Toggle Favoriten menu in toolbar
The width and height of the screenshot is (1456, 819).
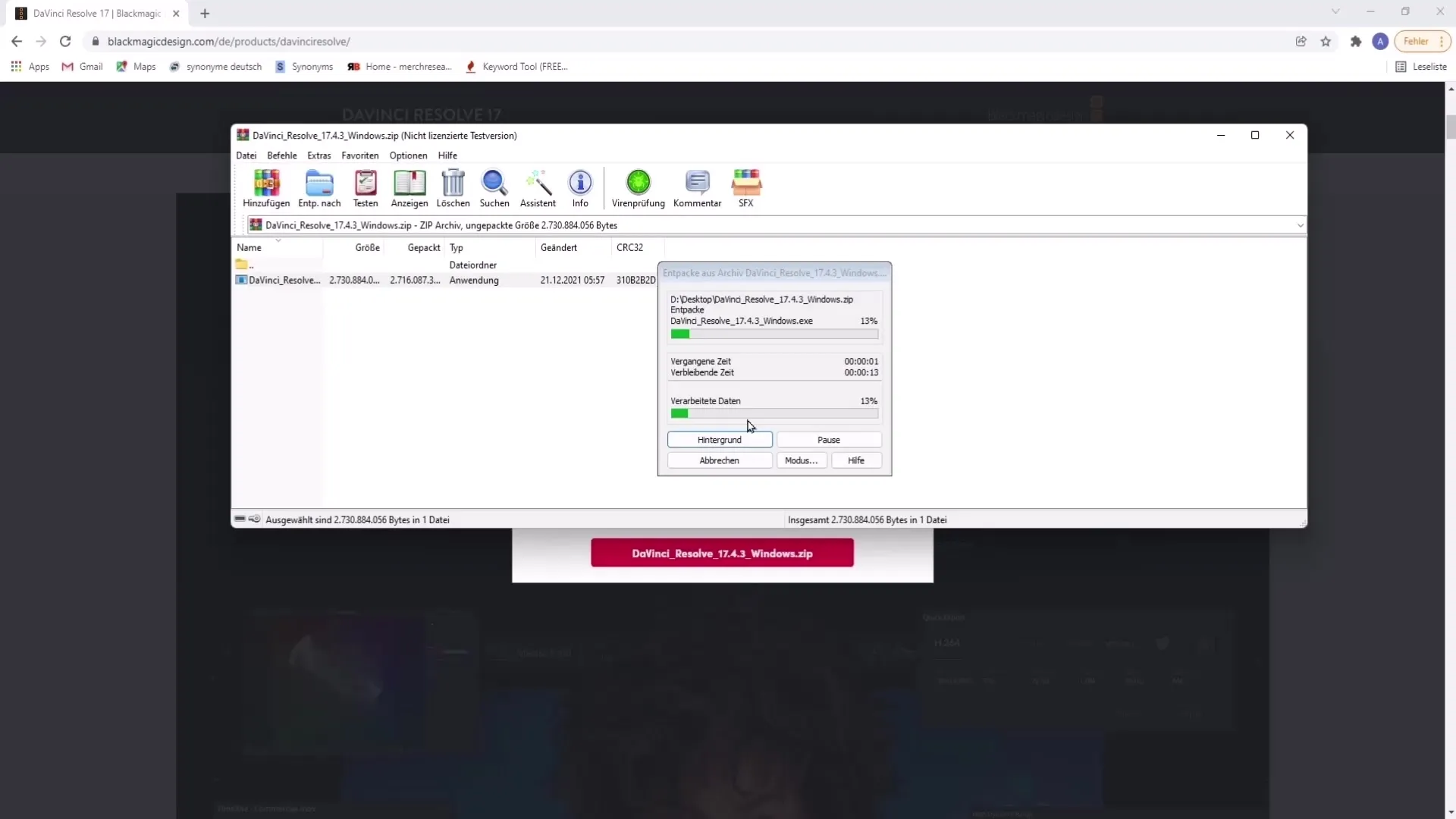[360, 155]
